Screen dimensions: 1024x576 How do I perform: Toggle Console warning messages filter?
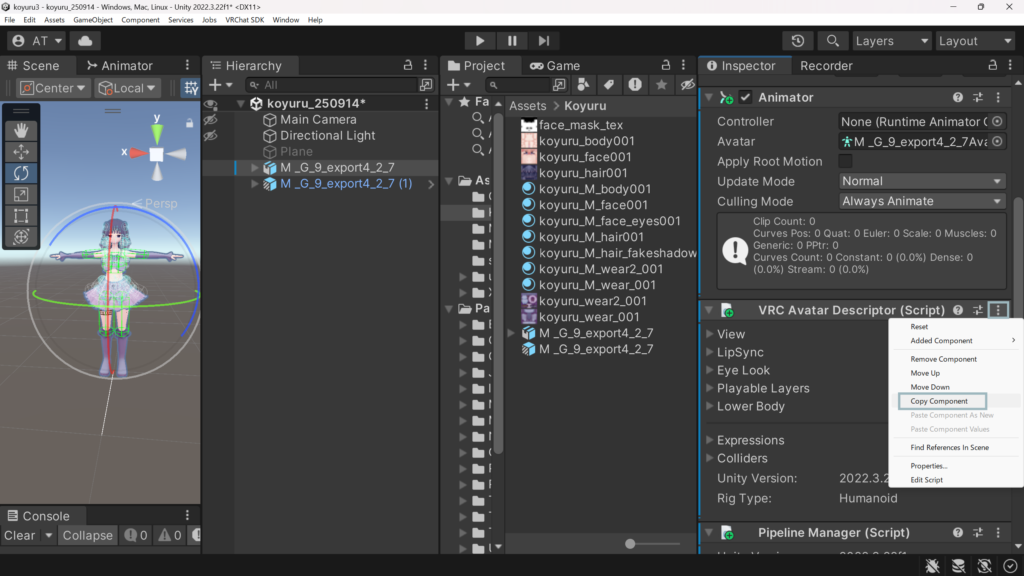pyautogui.click(x=170, y=536)
